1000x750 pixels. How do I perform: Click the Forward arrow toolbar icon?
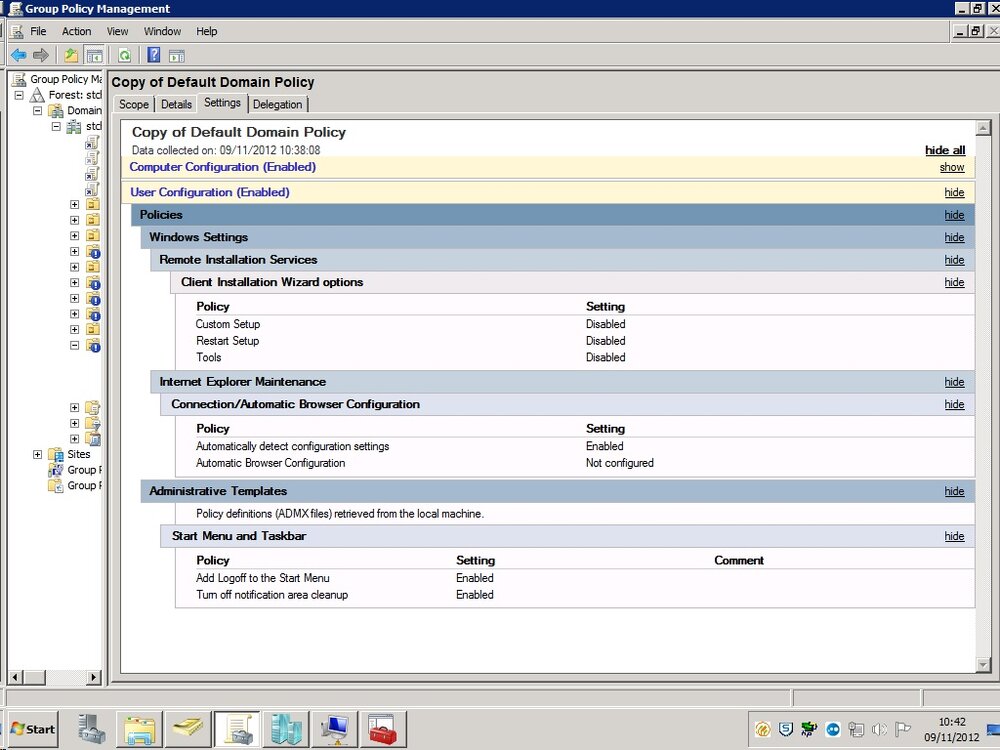[41, 55]
